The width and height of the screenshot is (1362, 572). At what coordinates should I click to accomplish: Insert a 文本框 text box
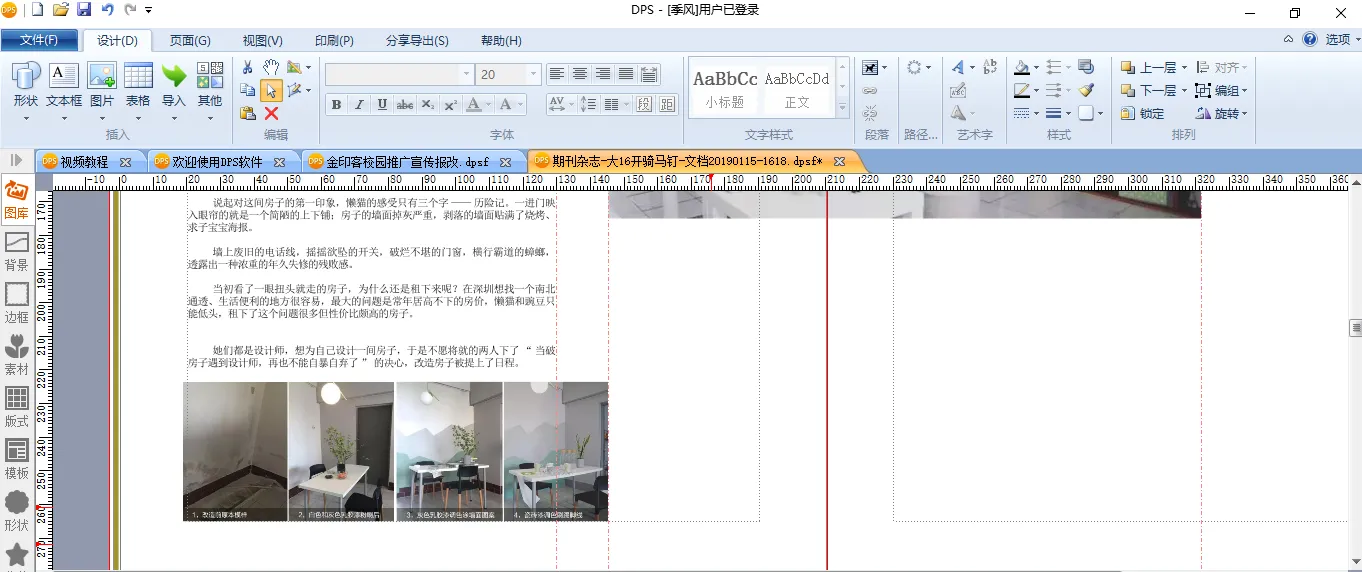click(x=64, y=86)
